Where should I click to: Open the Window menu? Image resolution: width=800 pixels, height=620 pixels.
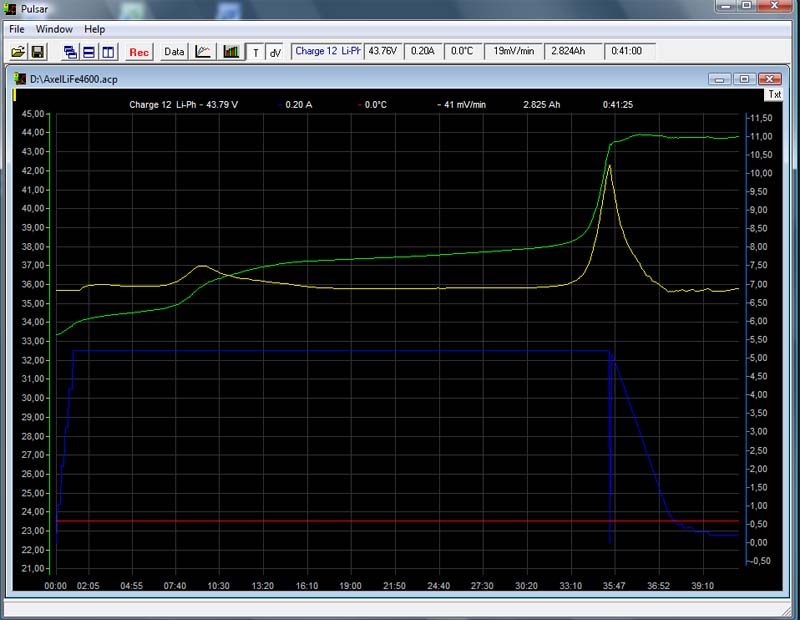tap(54, 29)
